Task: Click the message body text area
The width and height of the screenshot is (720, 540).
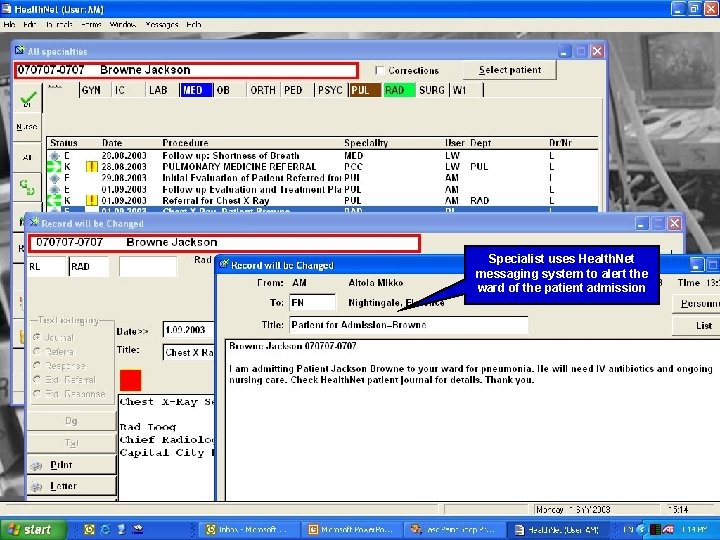Action: [473, 420]
